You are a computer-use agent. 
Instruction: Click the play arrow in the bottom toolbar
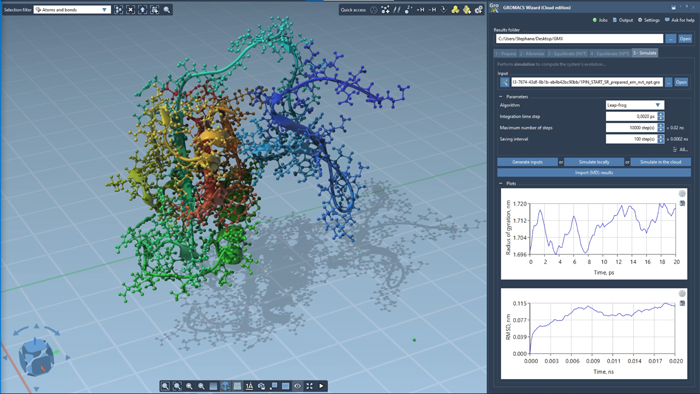pos(321,386)
